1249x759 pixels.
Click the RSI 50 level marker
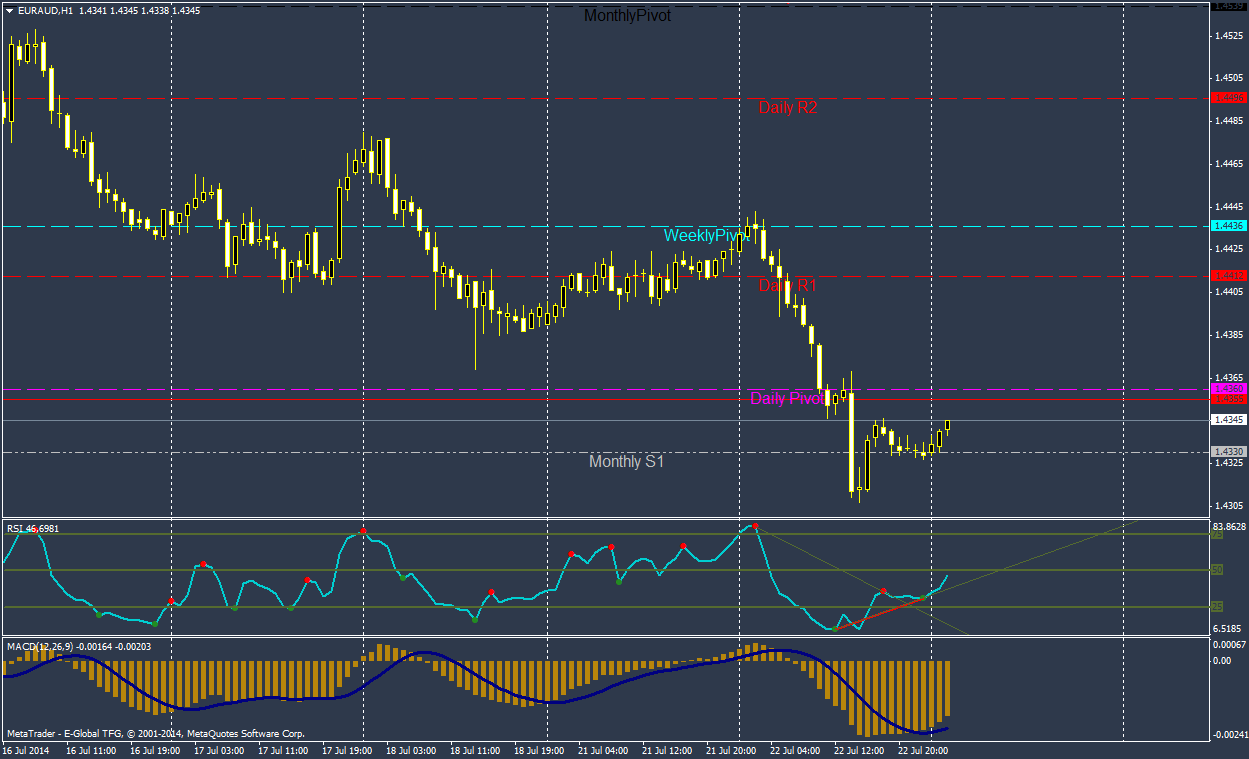1217,570
